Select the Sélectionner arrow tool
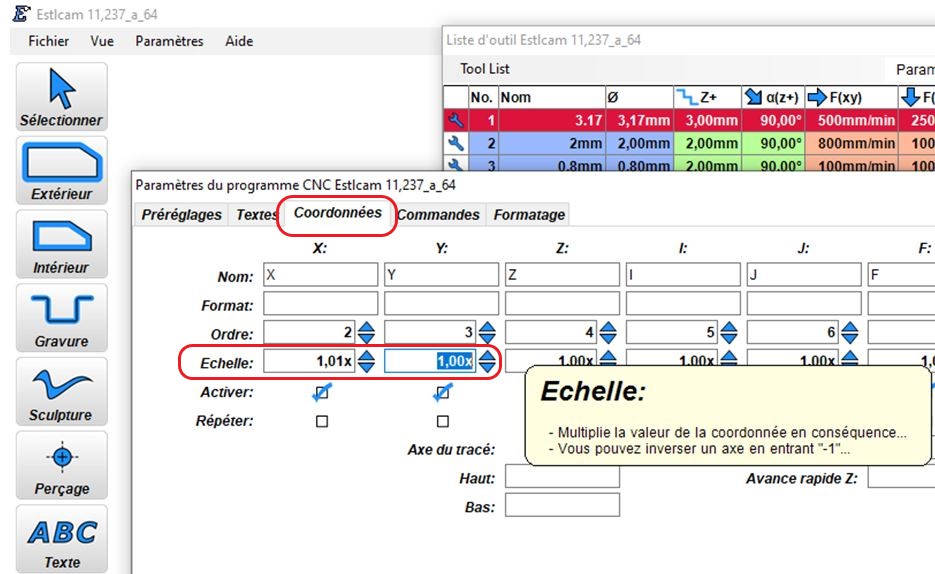Screen dimensions: 935x574 pos(62,97)
